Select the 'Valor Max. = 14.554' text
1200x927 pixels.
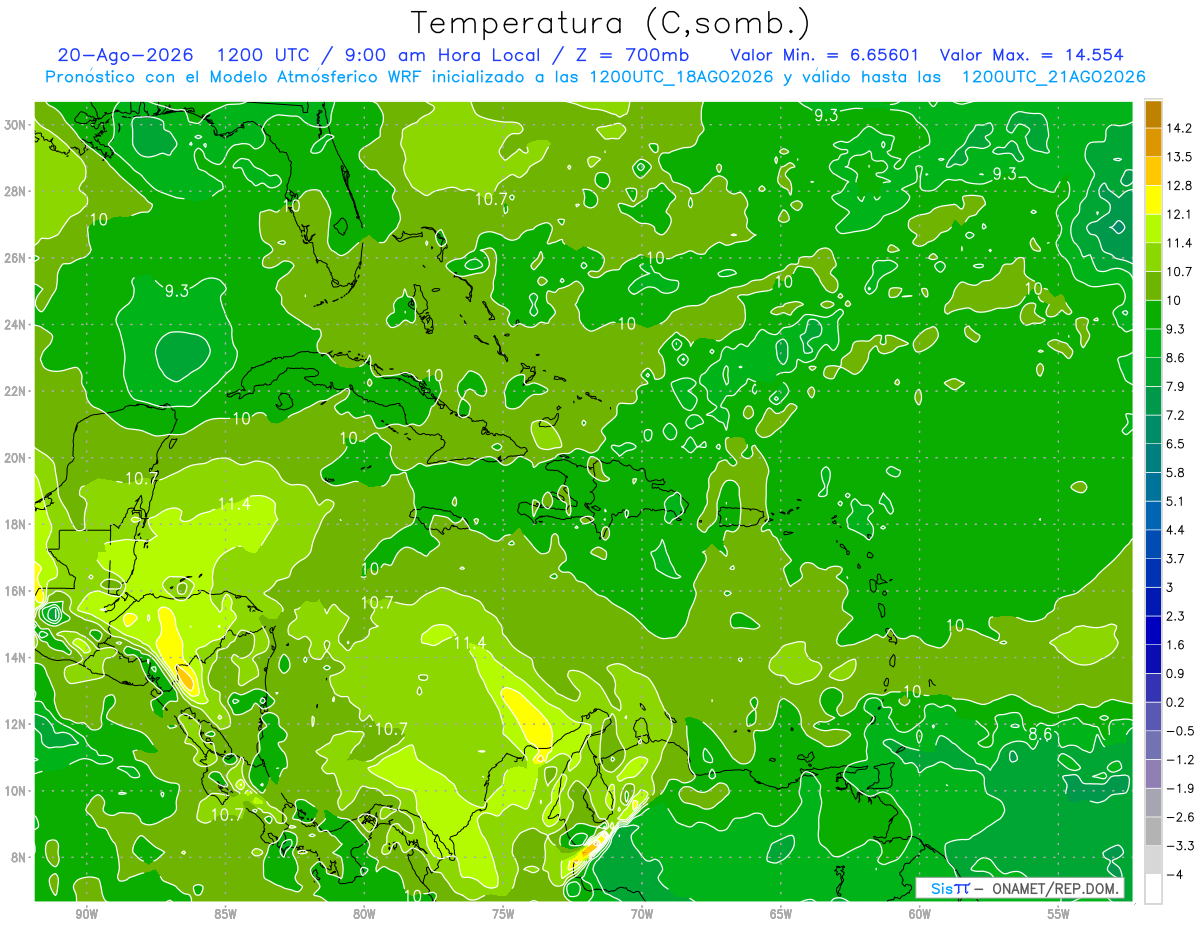click(x=1031, y=55)
